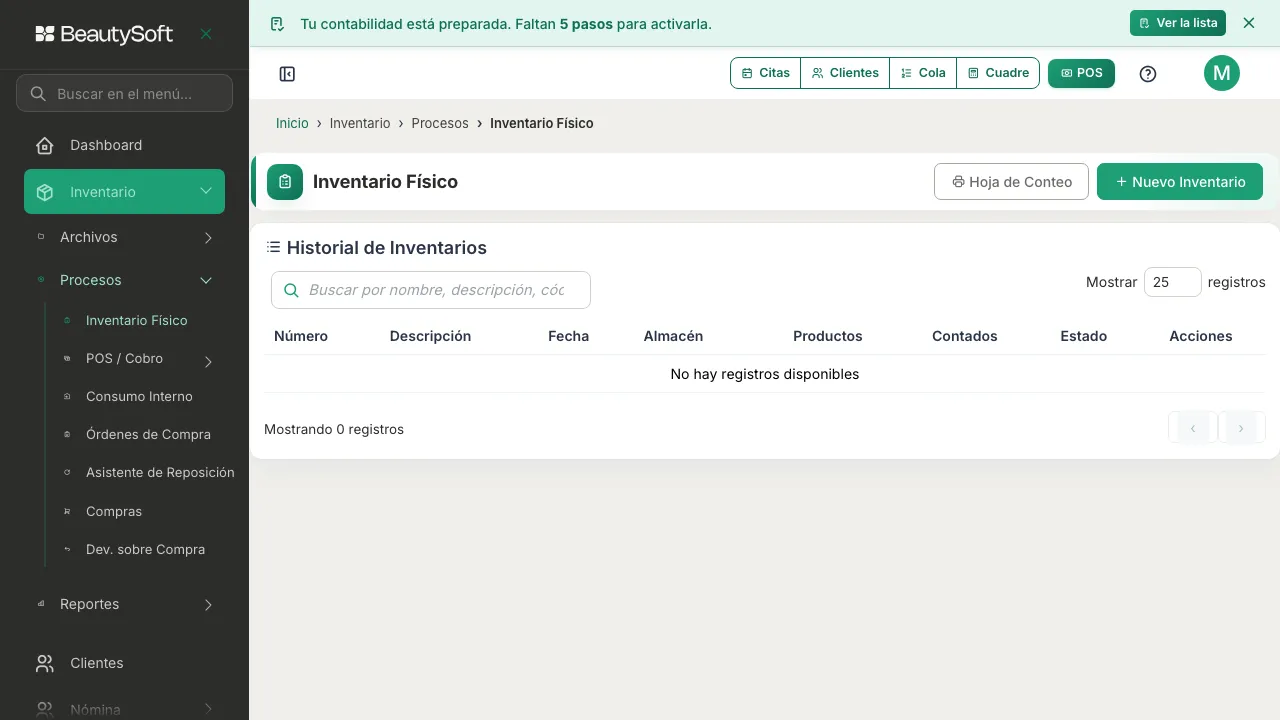Open Órdenes de Compra menu item
Image resolution: width=1280 pixels, height=720 pixels.
coord(148,435)
